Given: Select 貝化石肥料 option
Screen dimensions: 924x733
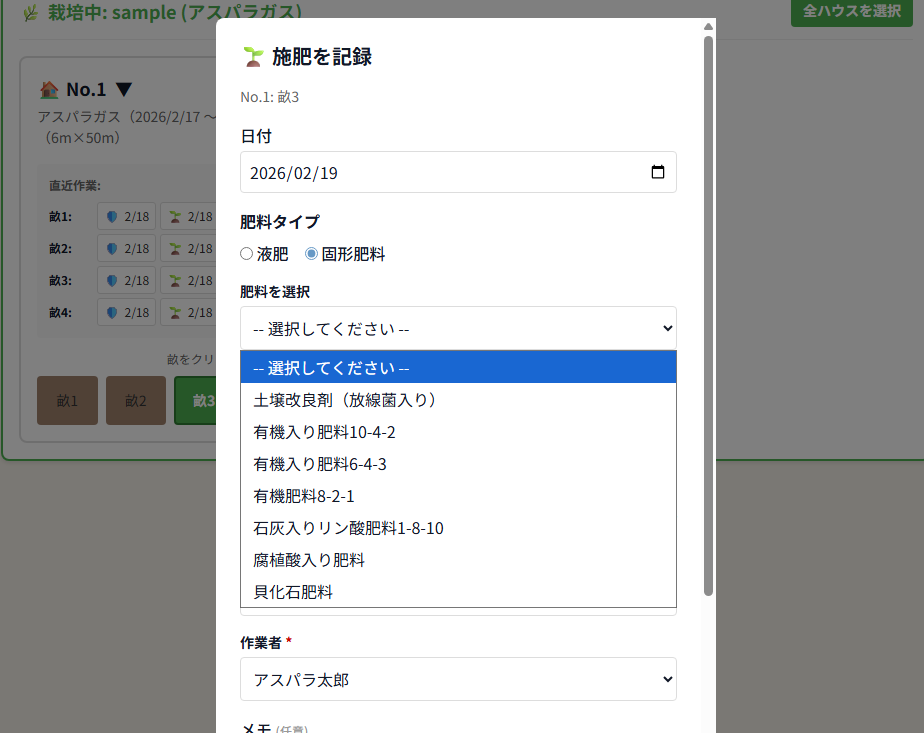Looking at the screenshot, I should tap(293, 592).
